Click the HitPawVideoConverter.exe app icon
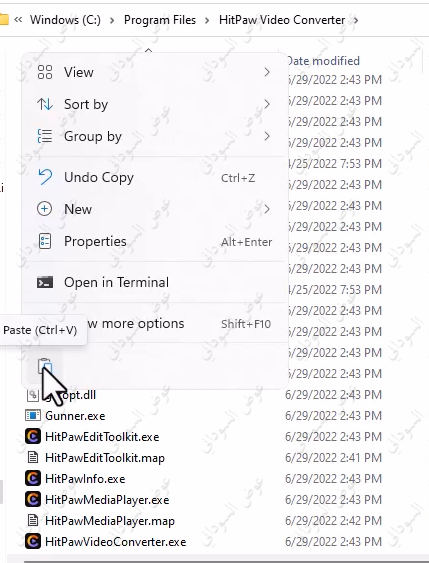 point(33,541)
